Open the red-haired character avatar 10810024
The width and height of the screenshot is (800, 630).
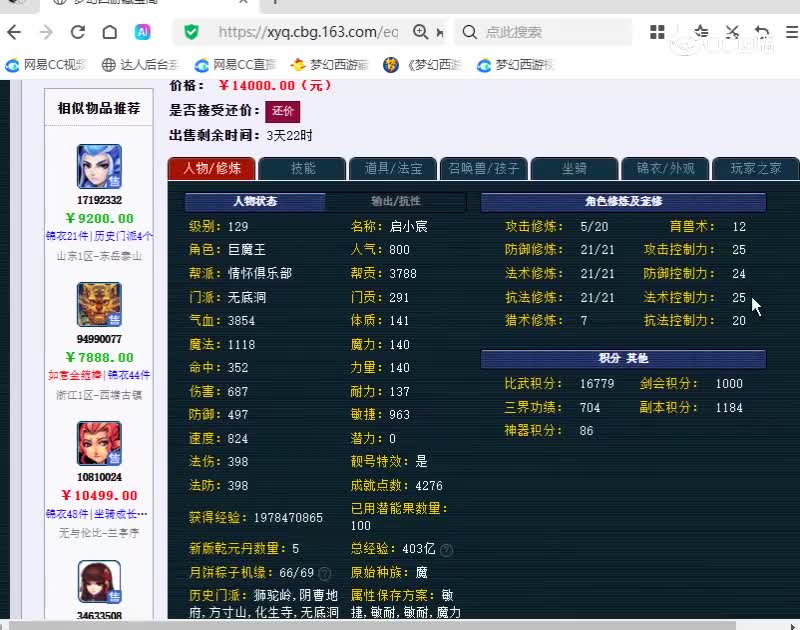[99, 443]
